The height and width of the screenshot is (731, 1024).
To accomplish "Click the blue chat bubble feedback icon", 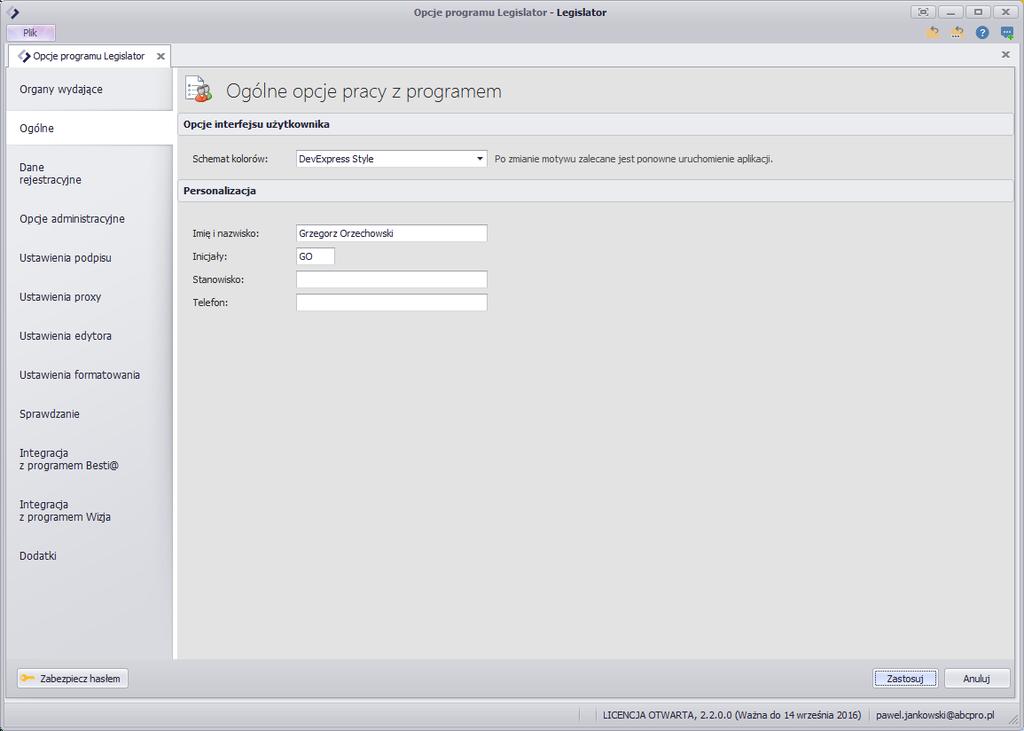I will 1007,32.
